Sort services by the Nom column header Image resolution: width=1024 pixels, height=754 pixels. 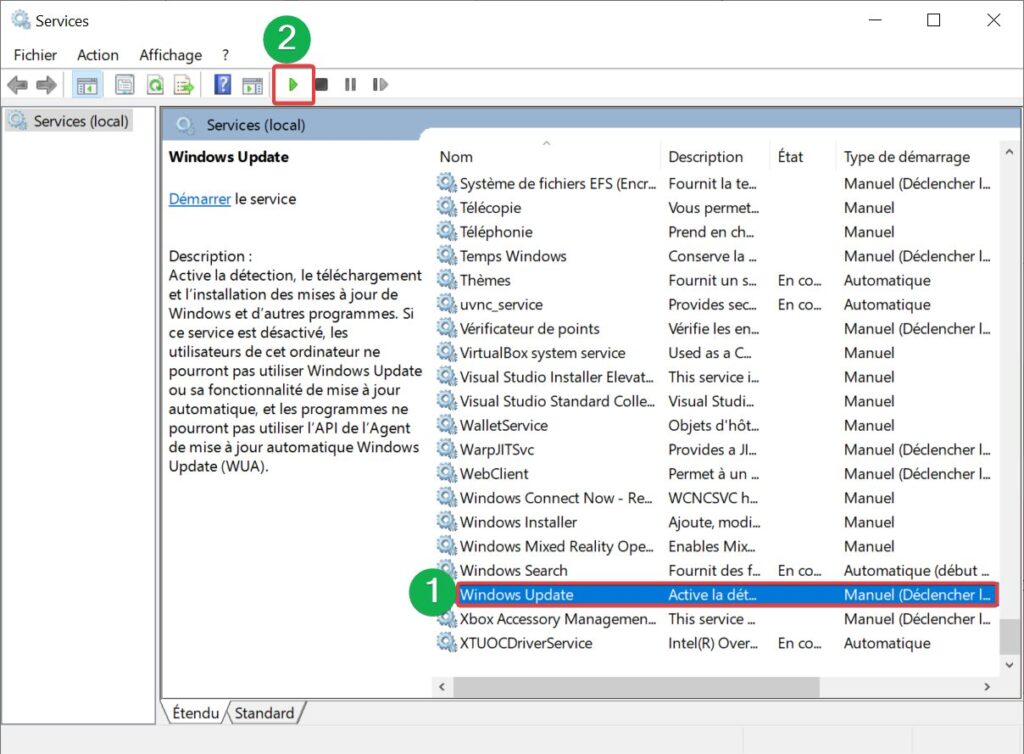(x=456, y=157)
